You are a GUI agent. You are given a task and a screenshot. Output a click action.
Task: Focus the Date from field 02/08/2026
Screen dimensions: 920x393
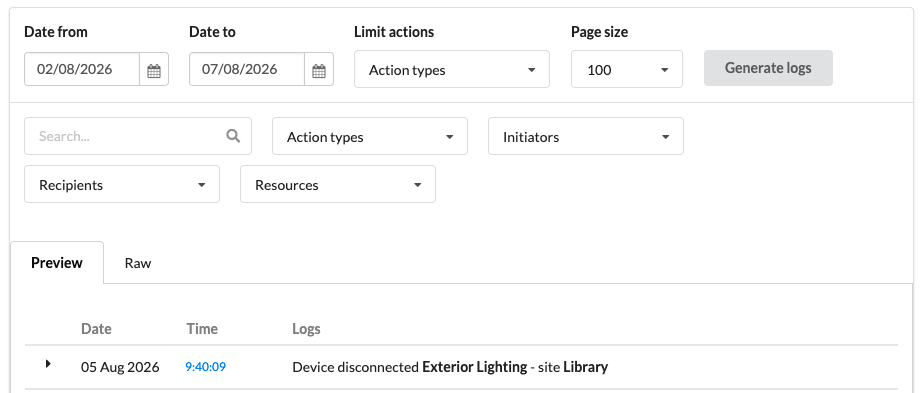click(x=82, y=69)
